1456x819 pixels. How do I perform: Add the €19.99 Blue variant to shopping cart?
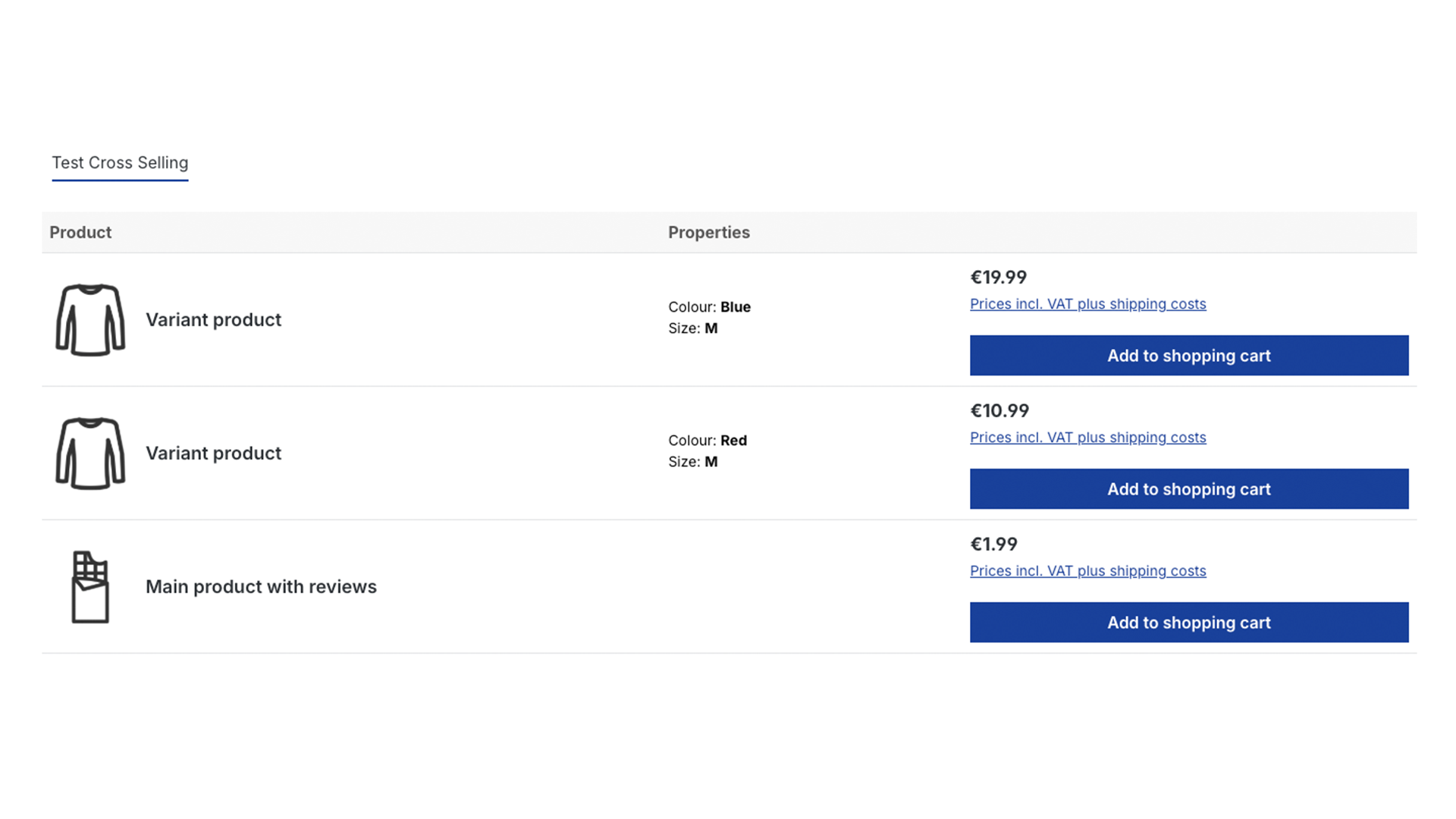tap(1188, 356)
